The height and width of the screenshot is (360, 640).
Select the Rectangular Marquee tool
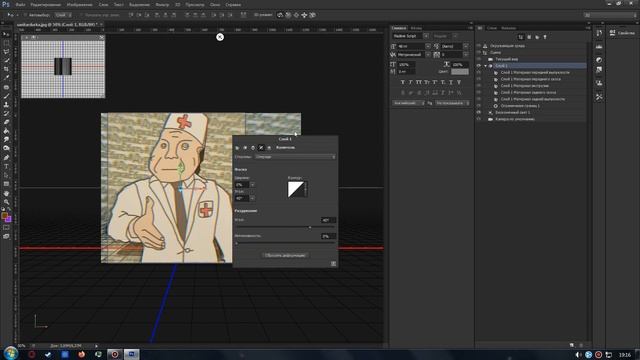point(6,43)
